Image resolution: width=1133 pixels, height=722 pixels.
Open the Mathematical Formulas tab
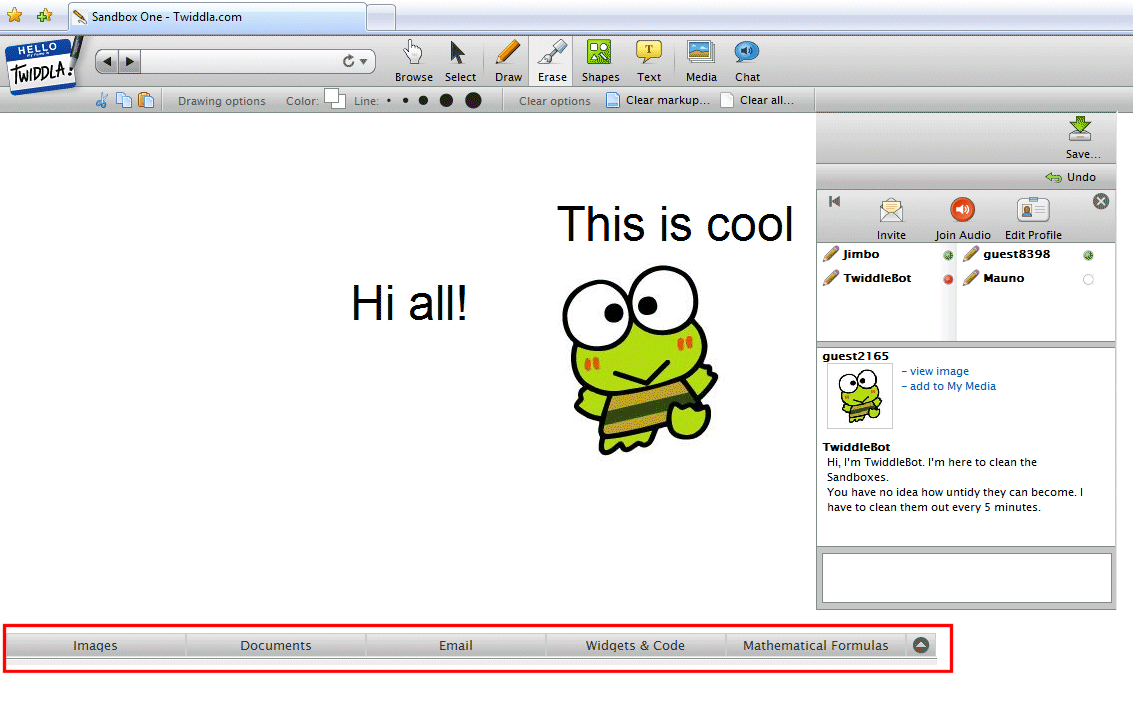(816, 645)
